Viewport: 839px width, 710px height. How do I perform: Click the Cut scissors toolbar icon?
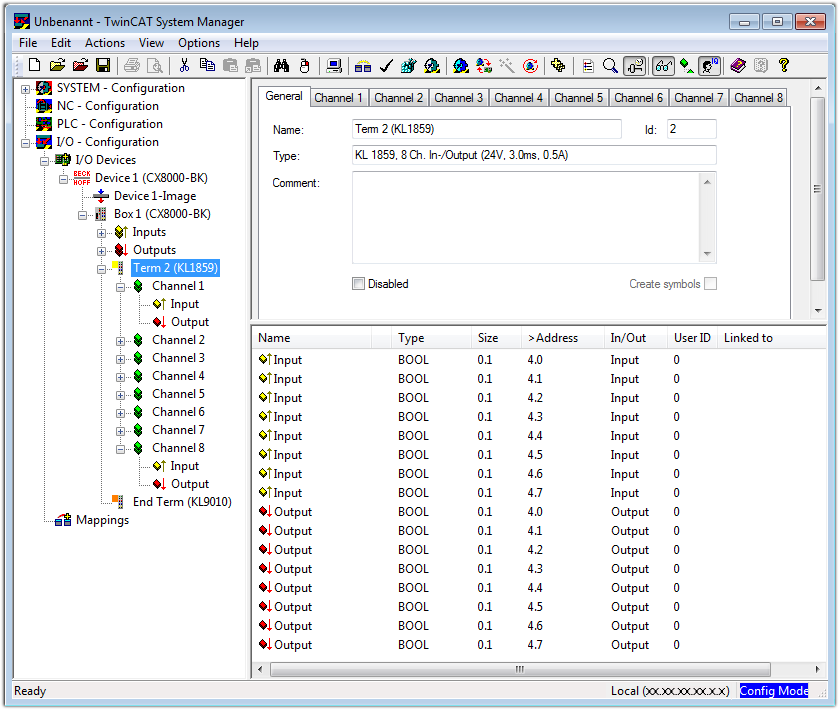[x=185, y=65]
